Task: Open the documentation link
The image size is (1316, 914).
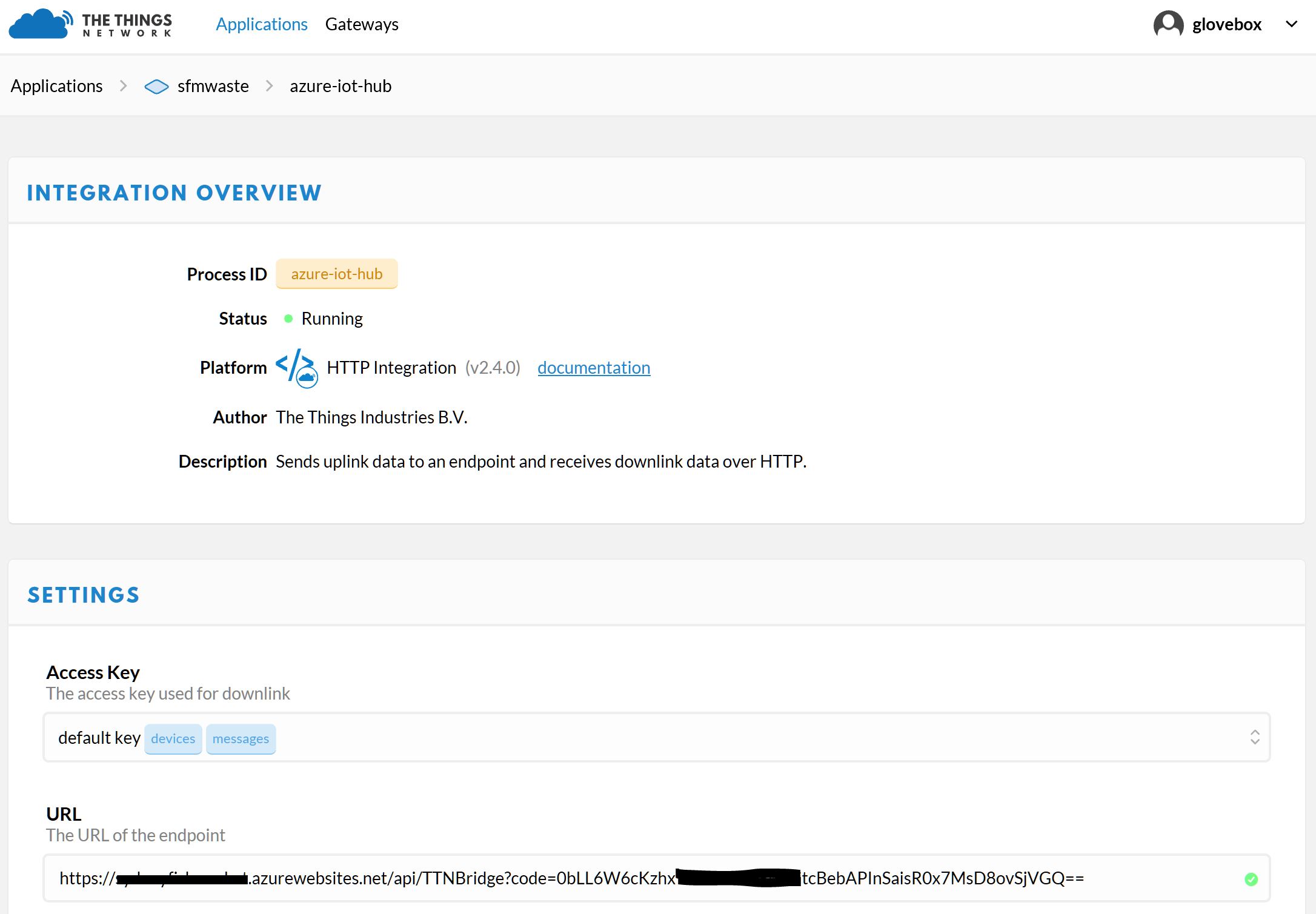Action: click(593, 368)
